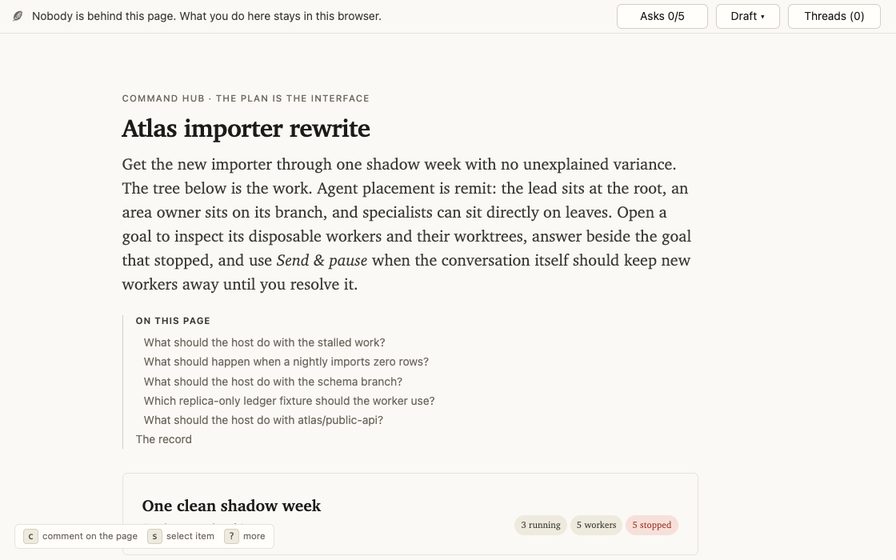Jump to replica-only ledger fixture question
This screenshot has width=896, height=560.
coord(289,401)
